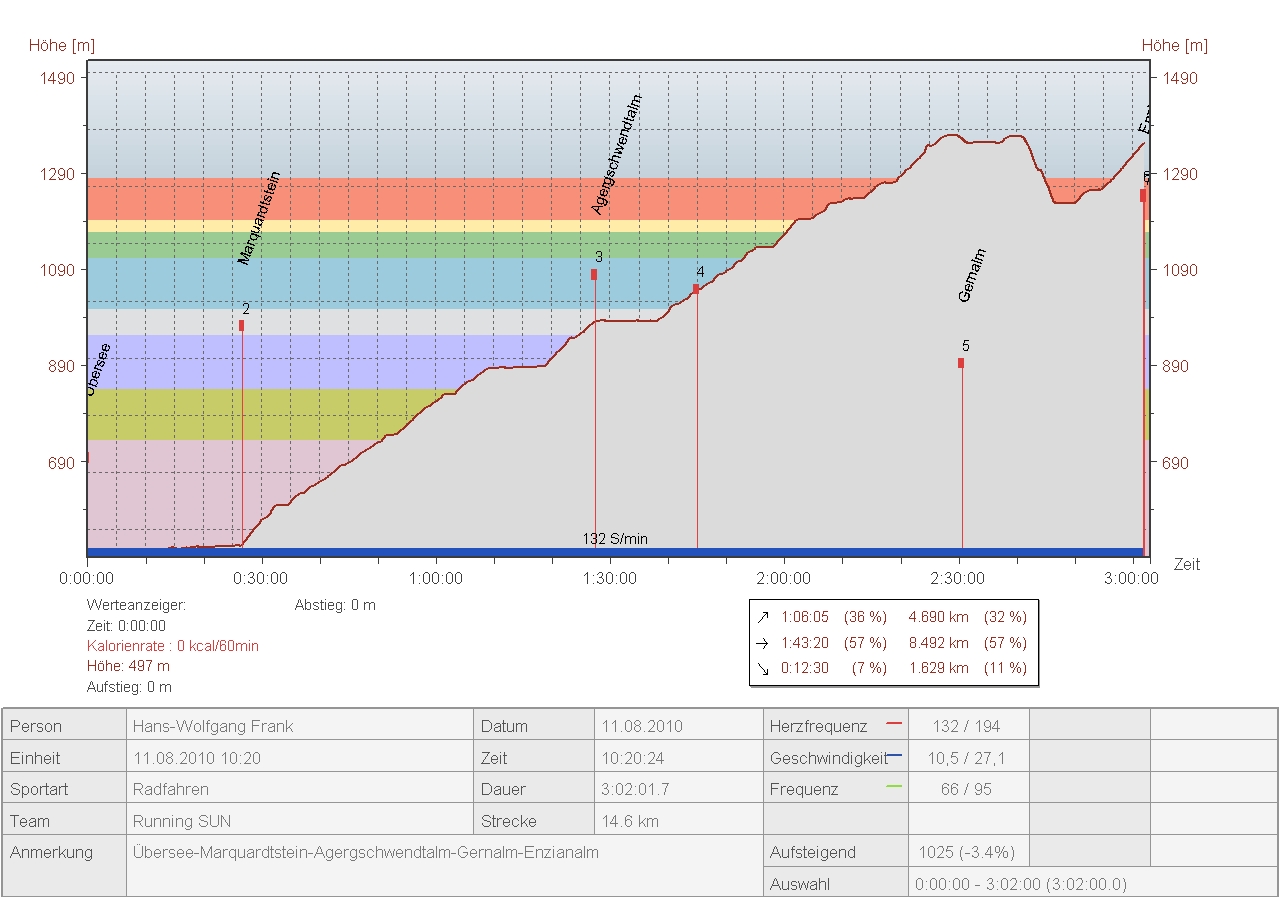This screenshot has width=1280, height=897.
Task: Click the flat arrow icon in stats box
Action: (764, 643)
